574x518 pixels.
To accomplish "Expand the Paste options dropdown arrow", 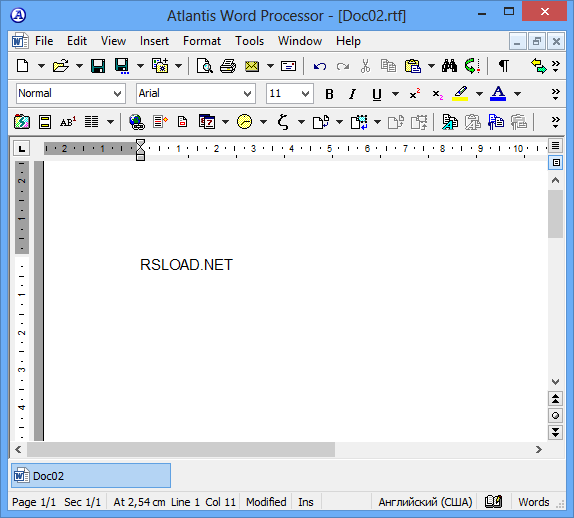I will [x=432, y=66].
